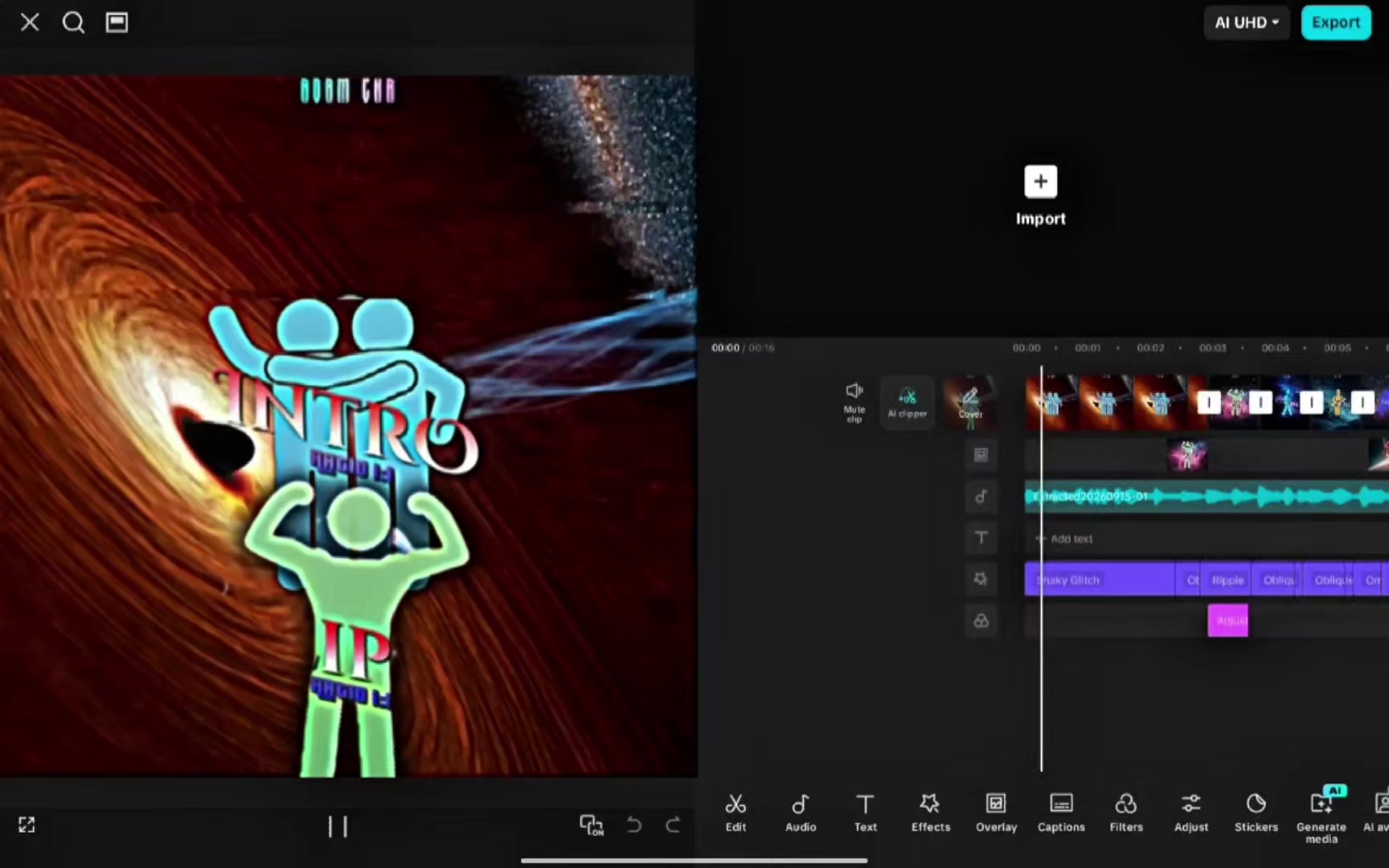The image size is (1389, 868).
Task: Open the Effects tool
Action: click(931, 813)
